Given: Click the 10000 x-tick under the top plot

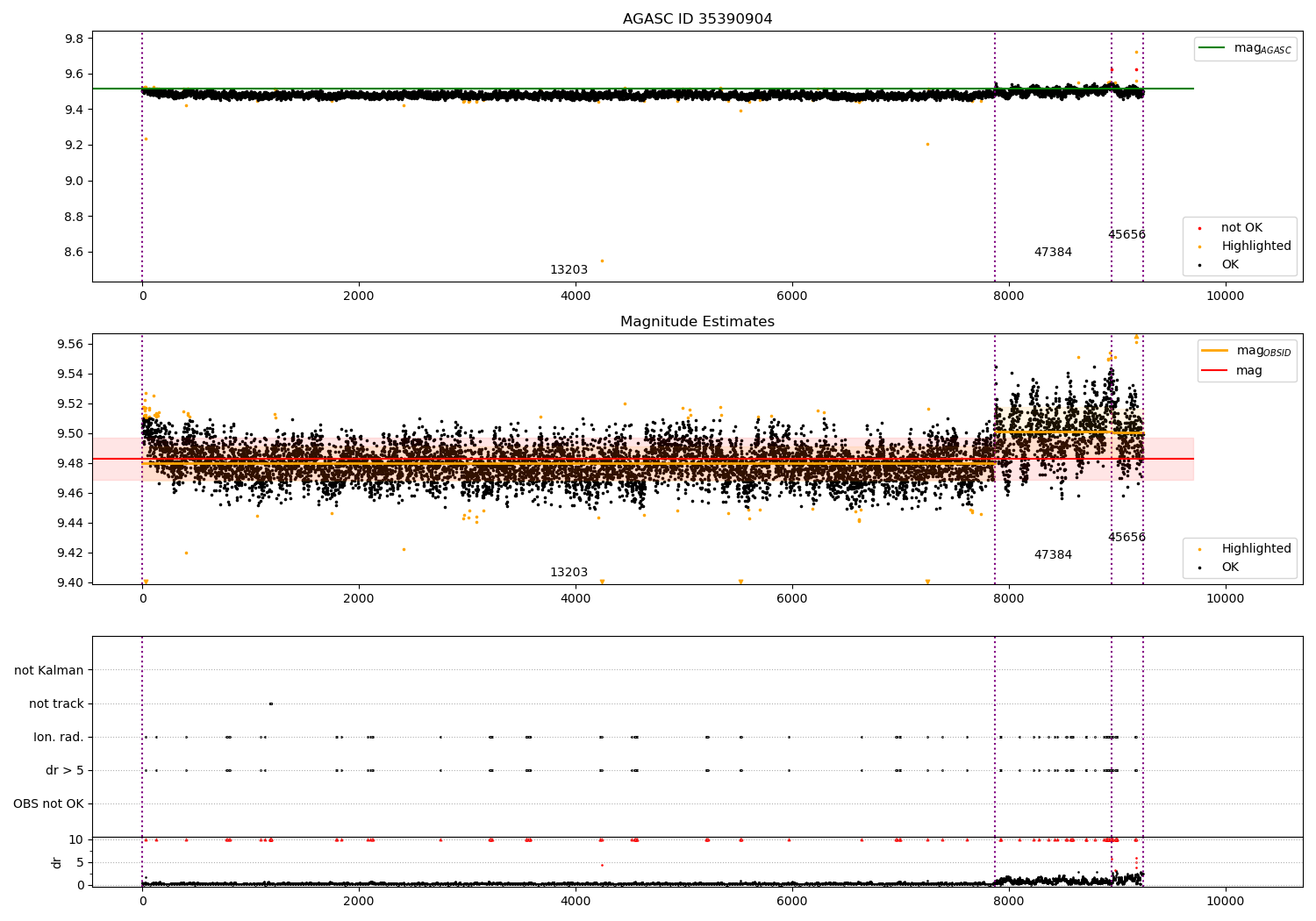Looking at the screenshot, I should [1226, 296].
